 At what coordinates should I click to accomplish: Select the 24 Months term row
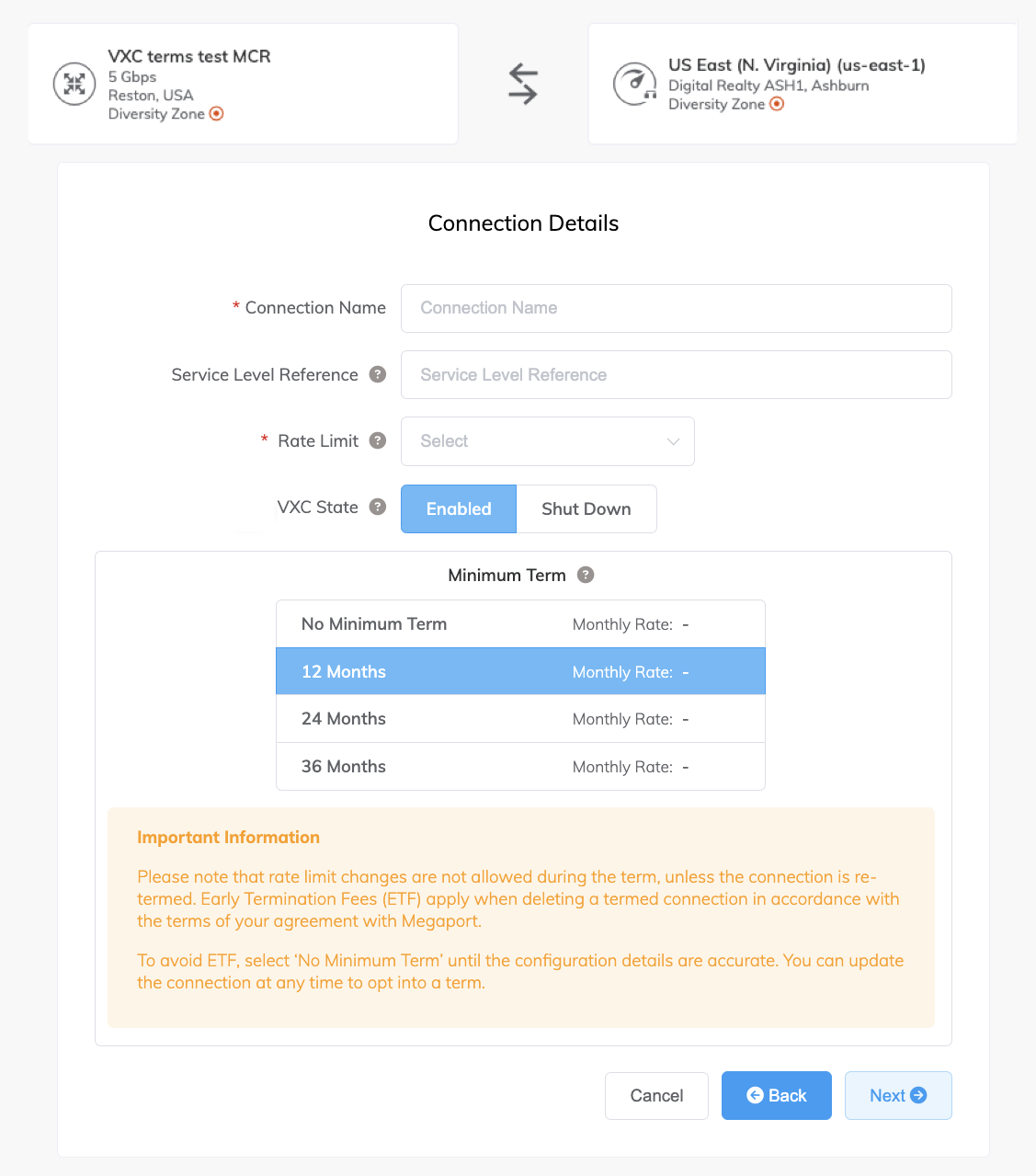click(520, 719)
